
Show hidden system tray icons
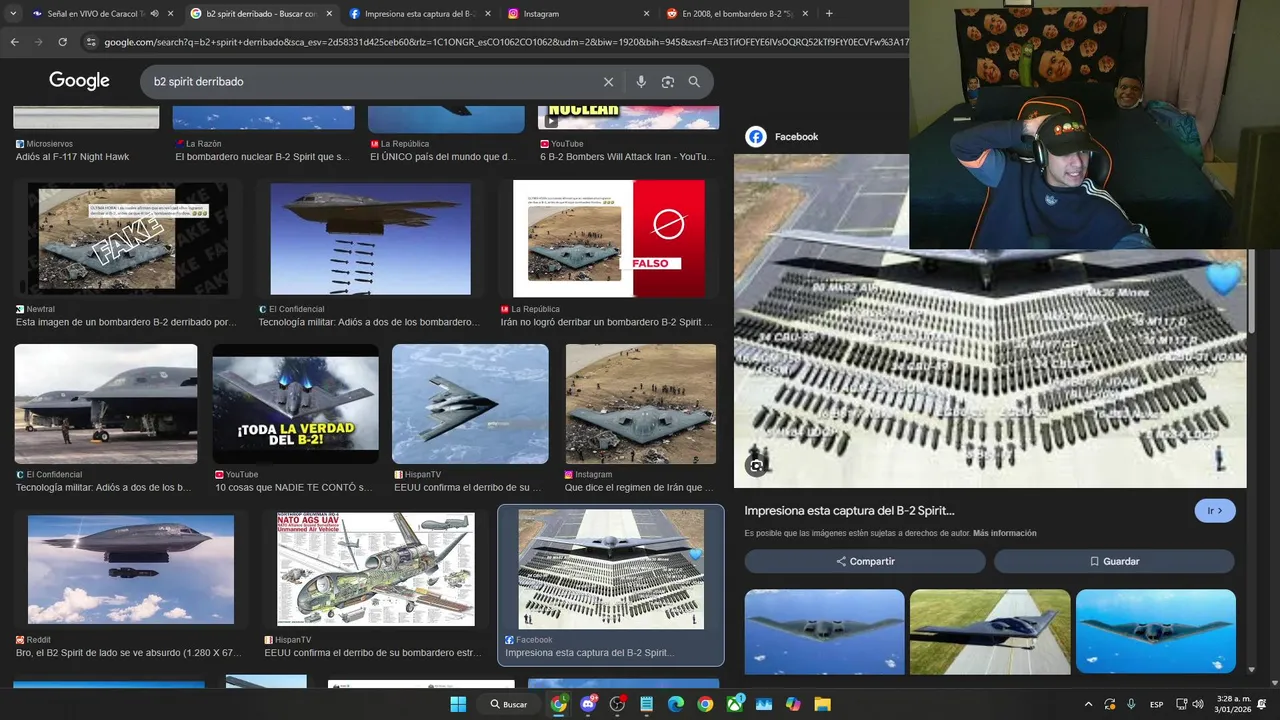point(1089,704)
